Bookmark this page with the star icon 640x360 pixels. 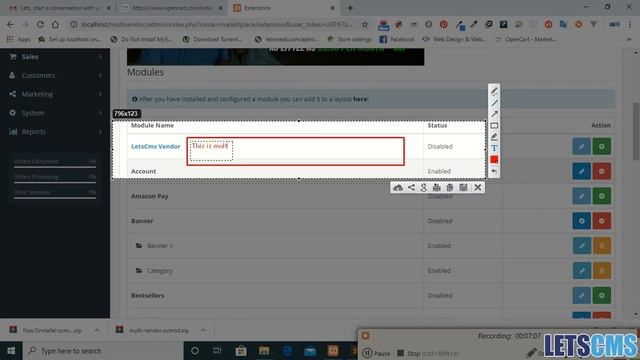(365, 24)
